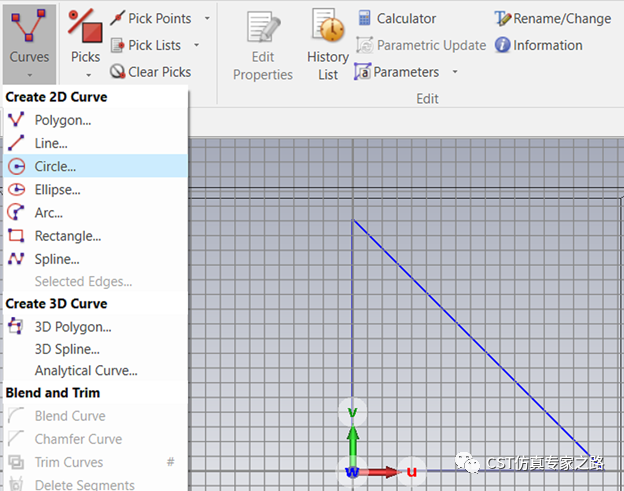Select Analytical Curve... menu entry

point(96,370)
